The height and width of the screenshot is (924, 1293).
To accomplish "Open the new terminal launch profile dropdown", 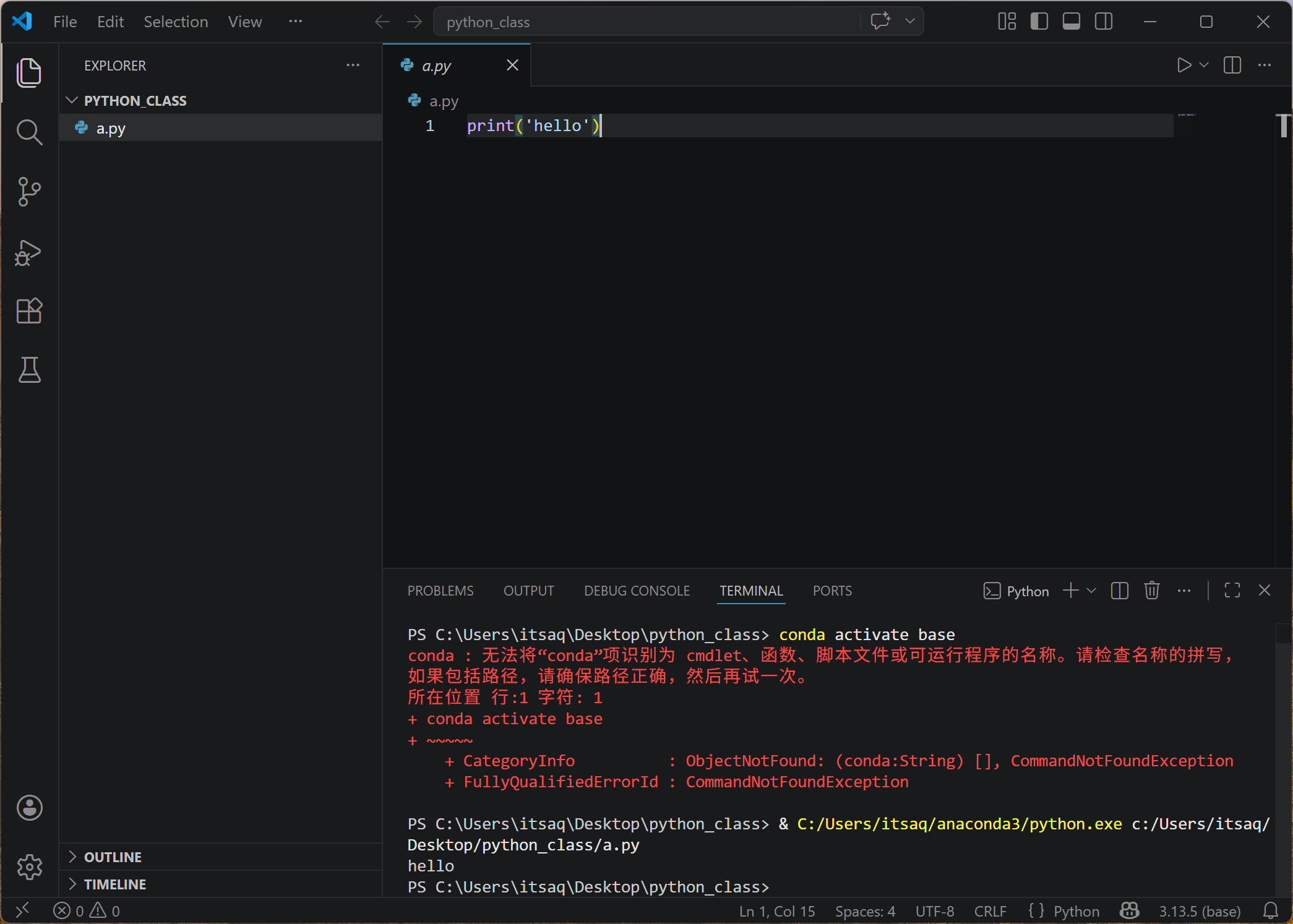I will (x=1091, y=591).
